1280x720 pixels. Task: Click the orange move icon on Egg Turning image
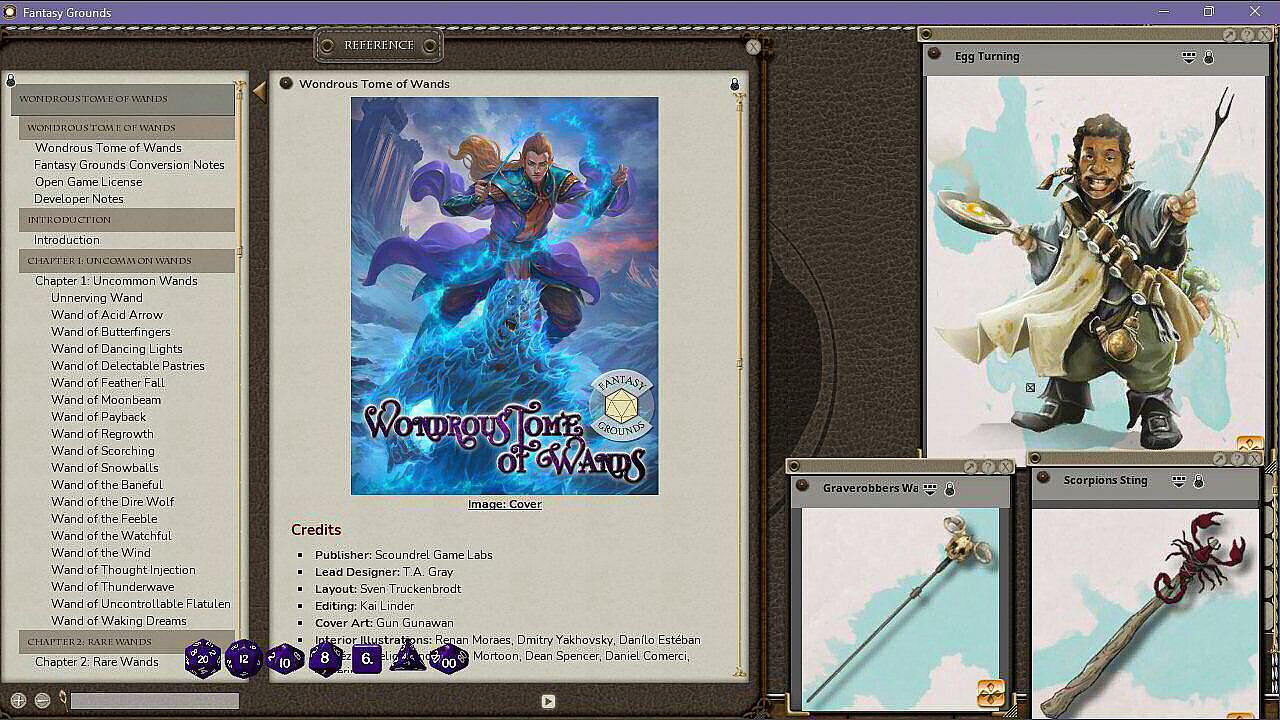[x=1250, y=444]
